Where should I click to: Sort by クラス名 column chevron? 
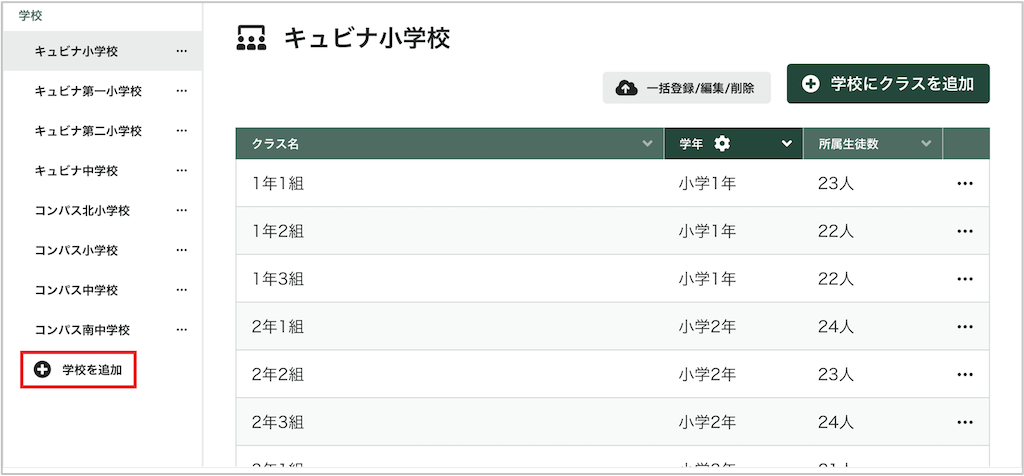647,144
